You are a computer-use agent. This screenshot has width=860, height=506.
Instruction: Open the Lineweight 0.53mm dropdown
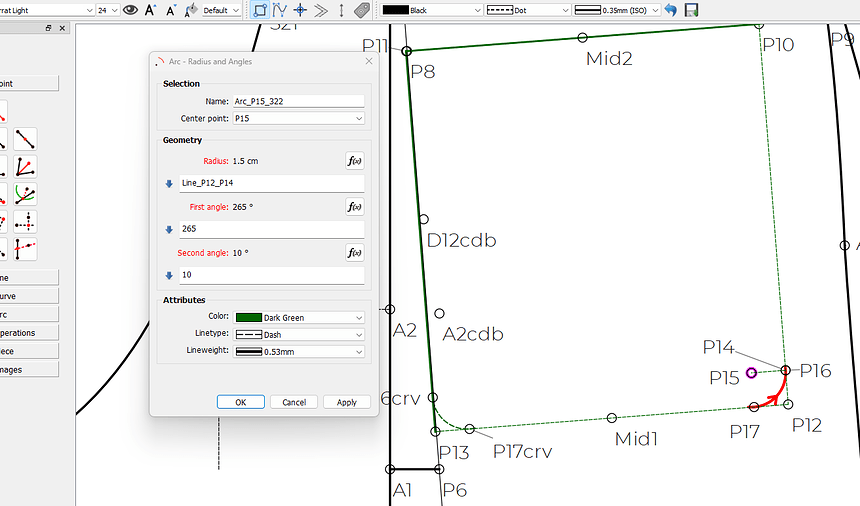(298, 351)
